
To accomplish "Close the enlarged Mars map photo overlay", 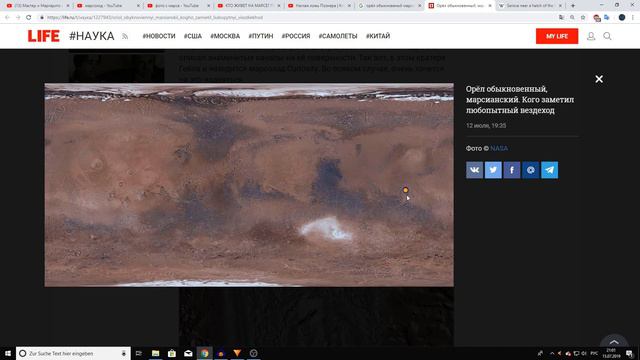I will pos(599,79).
